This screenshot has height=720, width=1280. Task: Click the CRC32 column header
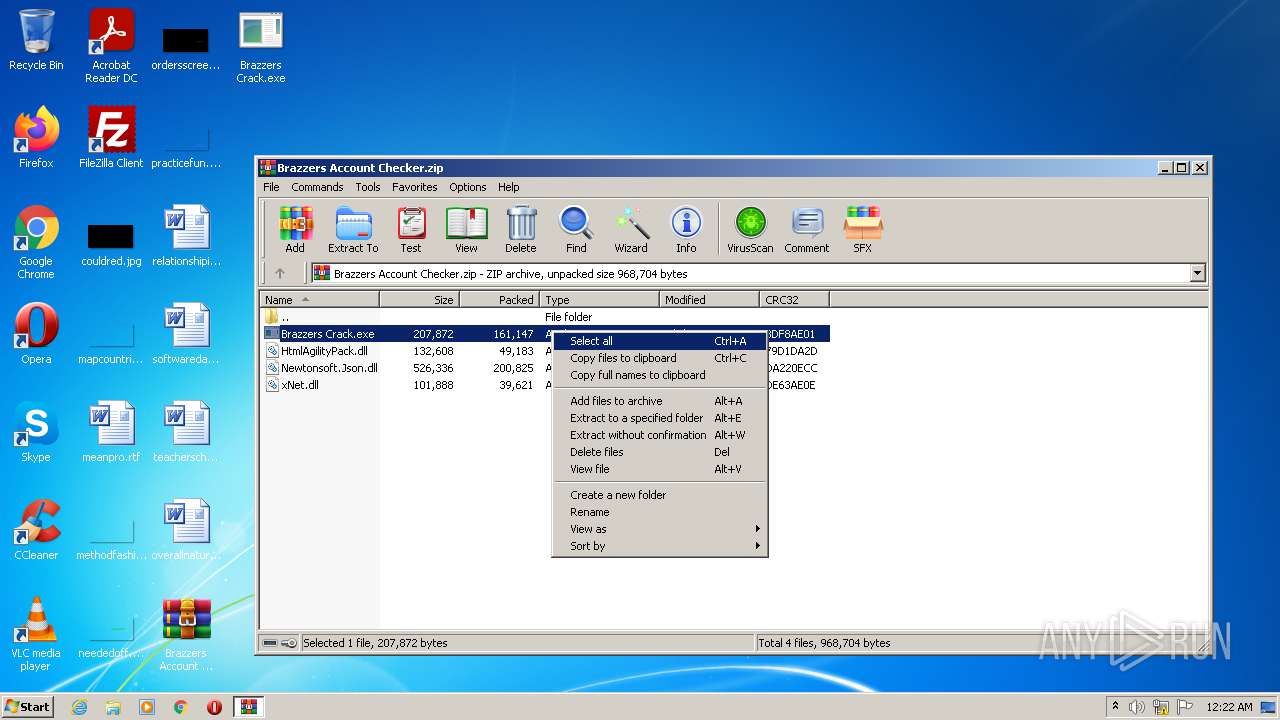[794, 299]
